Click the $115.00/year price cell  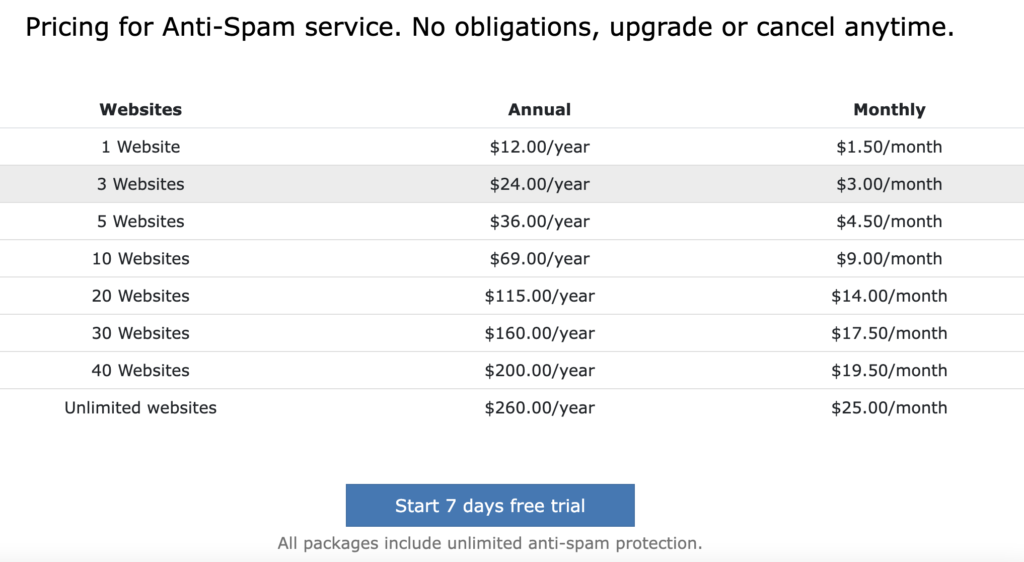(x=539, y=296)
